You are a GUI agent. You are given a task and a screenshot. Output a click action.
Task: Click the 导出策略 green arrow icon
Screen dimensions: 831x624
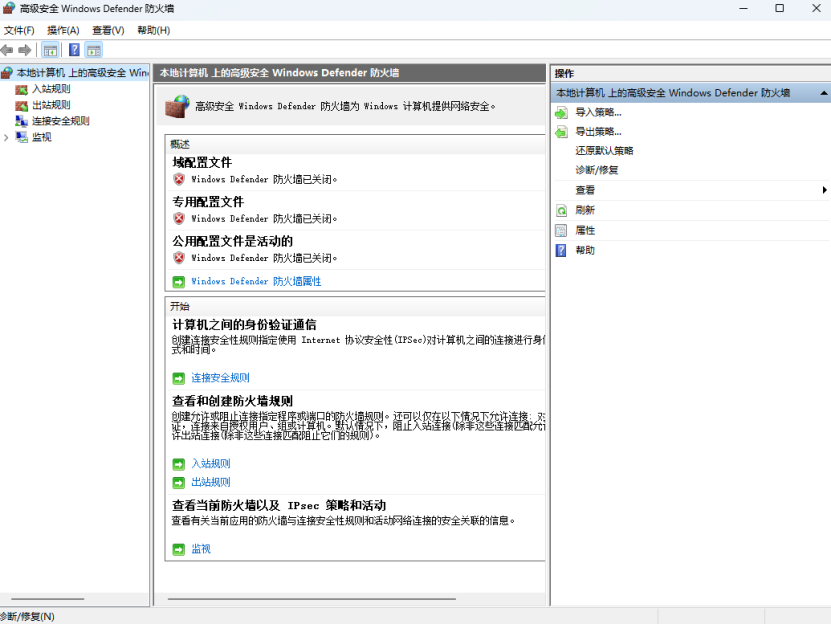tap(561, 132)
